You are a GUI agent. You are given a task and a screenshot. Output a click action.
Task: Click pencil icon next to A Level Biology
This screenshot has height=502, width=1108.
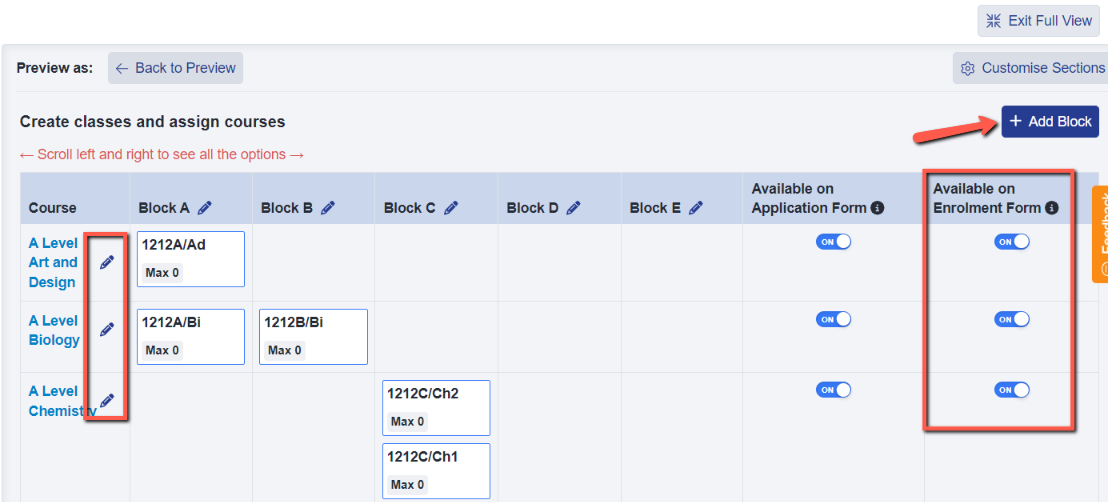pyautogui.click(x=107, y=329)
